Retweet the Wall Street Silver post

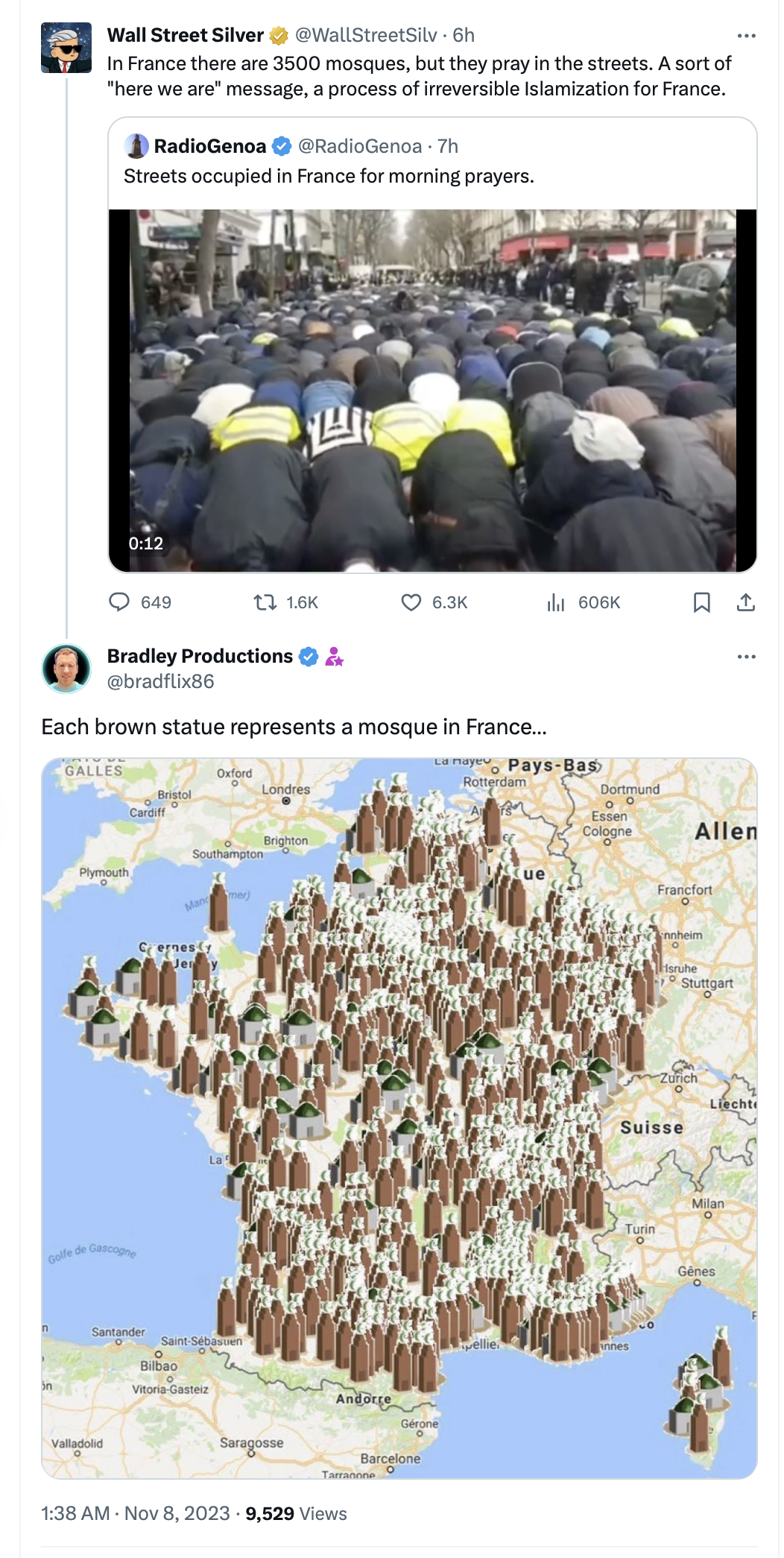click(x=265, y=602)
